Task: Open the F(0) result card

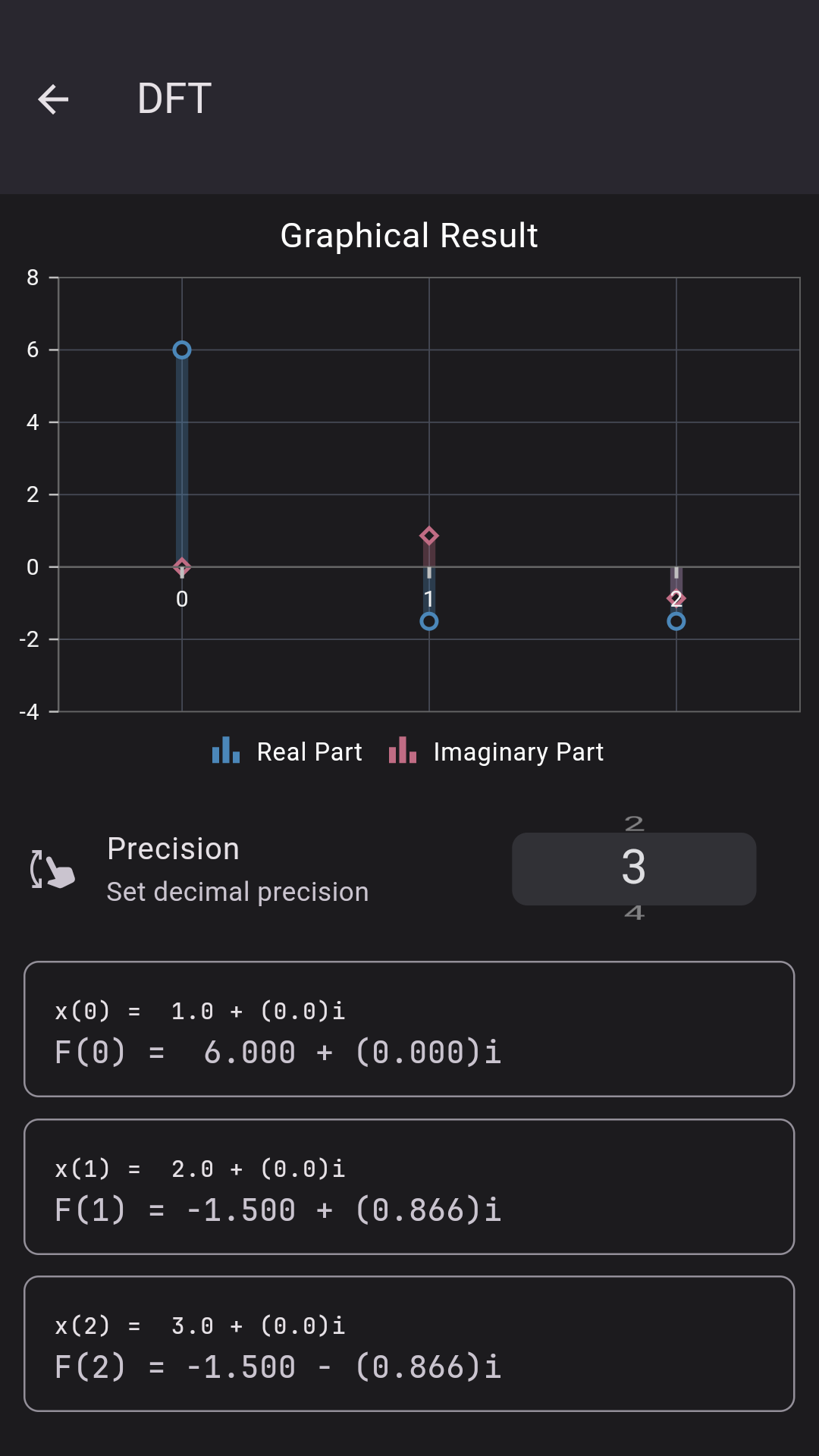Action: click(409, 1029)
